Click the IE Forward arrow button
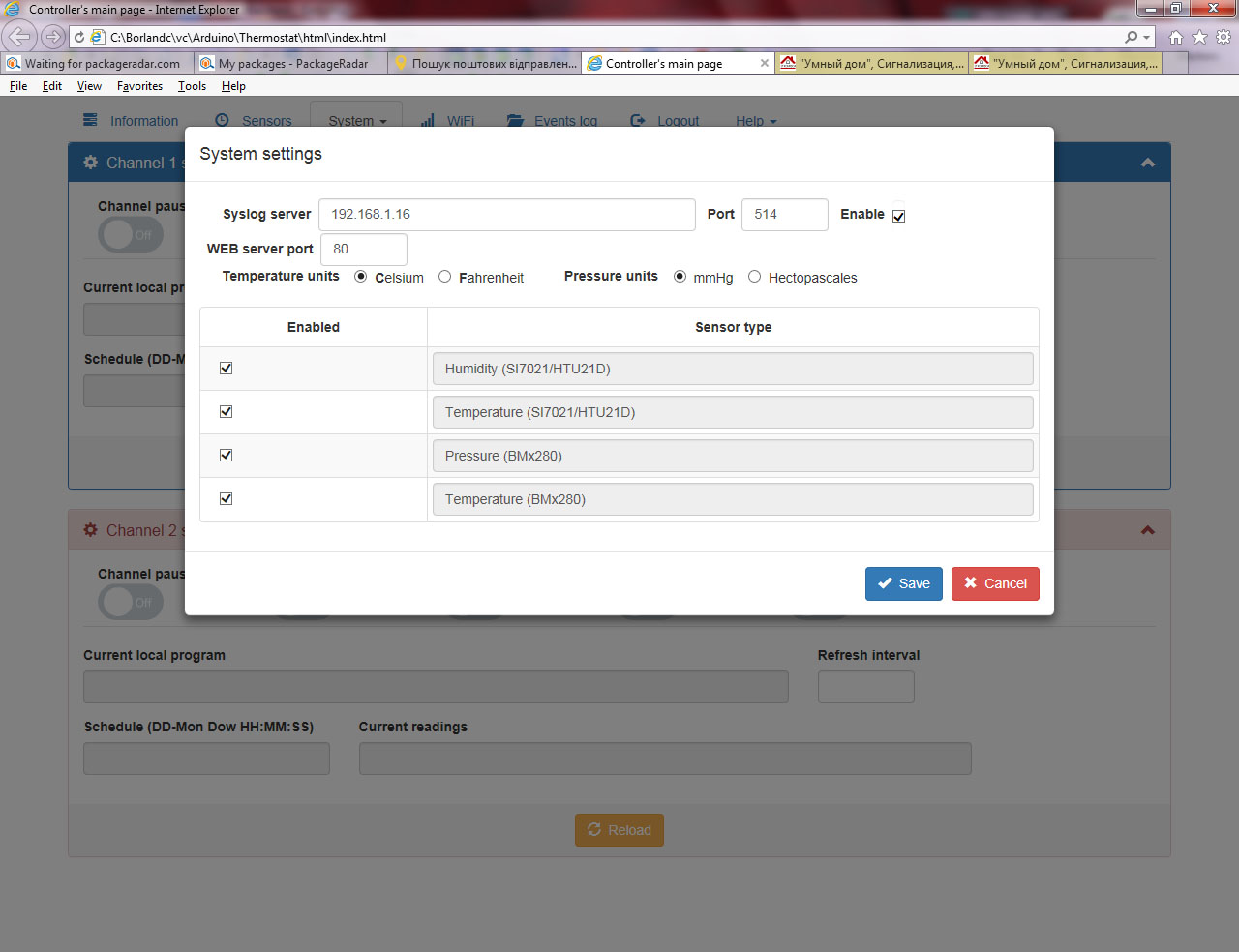Screen dimensions: 1239x952 pos(52,37)
